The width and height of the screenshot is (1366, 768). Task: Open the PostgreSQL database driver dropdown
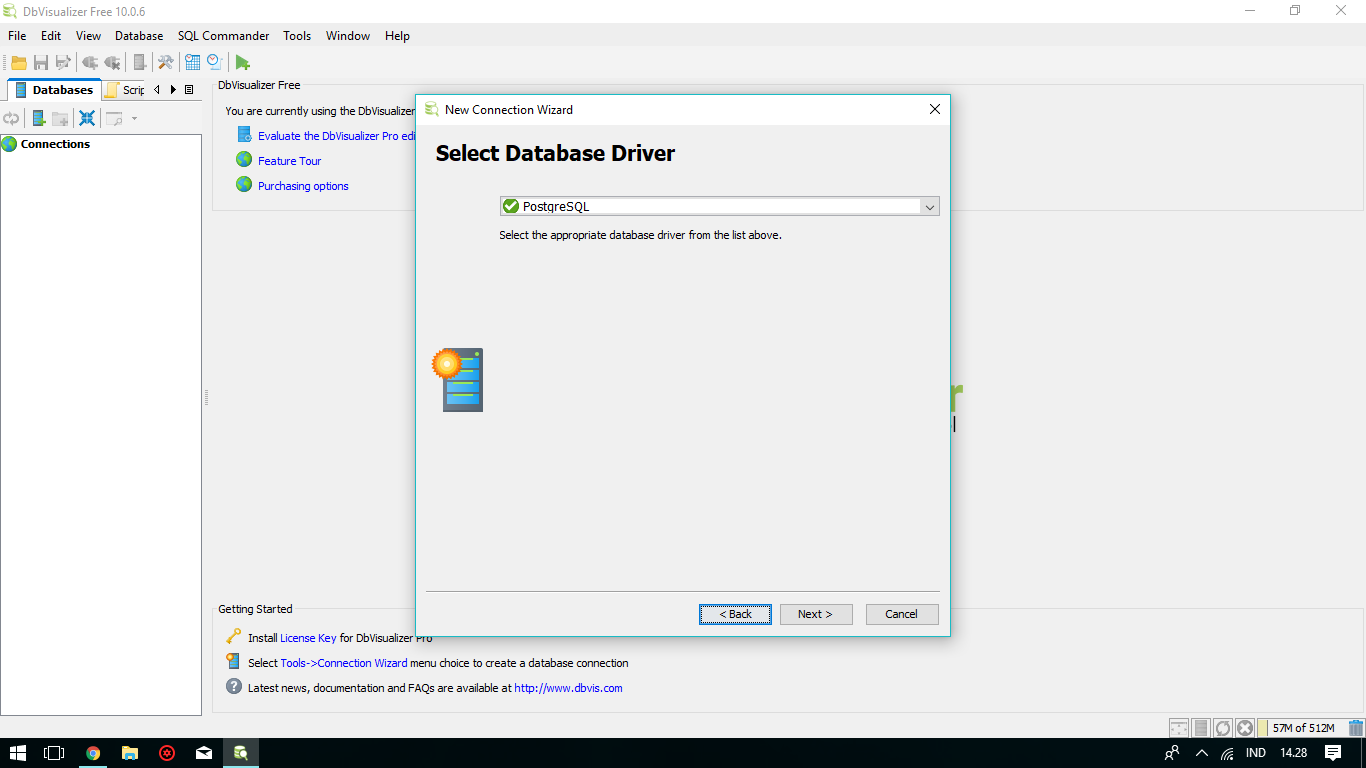pos(719,206)
